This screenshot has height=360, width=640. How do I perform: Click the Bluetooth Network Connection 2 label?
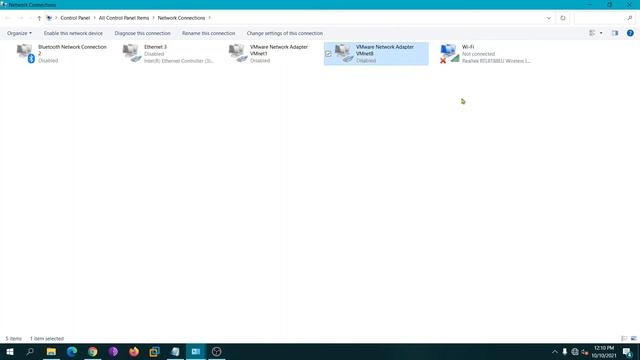[72, 50]
